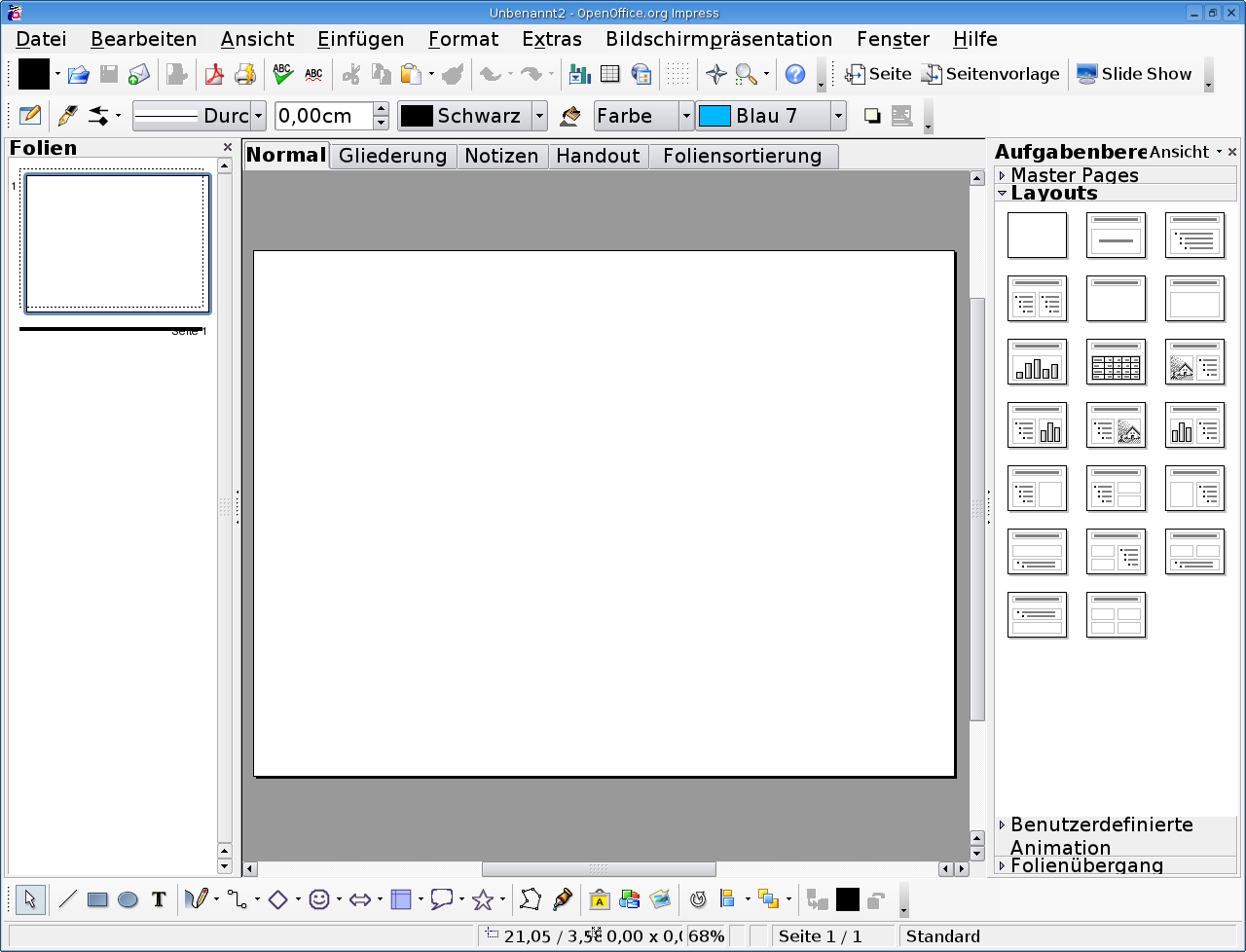1246x952 pixels.
Task: Export directly as PDF icon
Action: [213, 74]
